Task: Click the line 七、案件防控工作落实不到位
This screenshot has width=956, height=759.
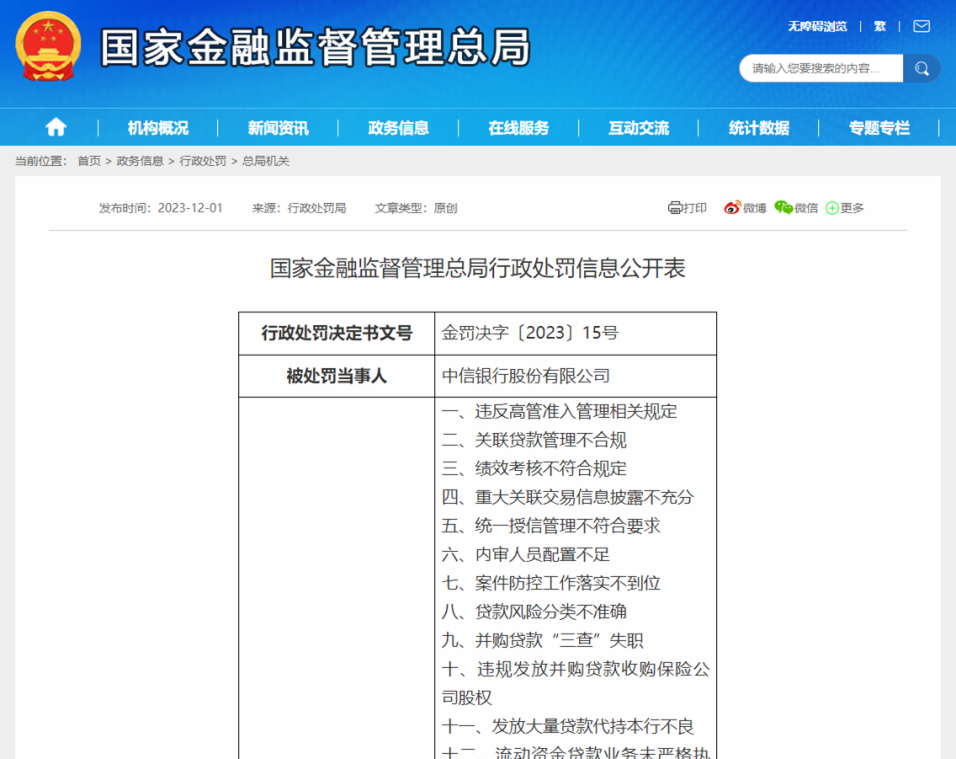Action: tap(551, 583)
